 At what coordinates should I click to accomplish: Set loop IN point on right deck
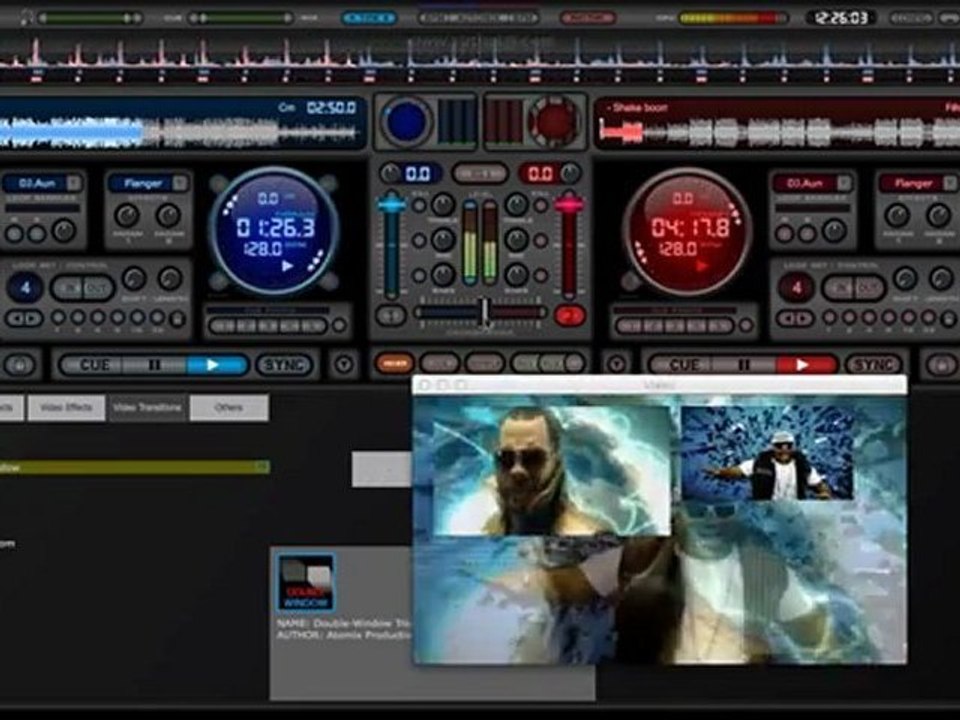click(839, 288)
